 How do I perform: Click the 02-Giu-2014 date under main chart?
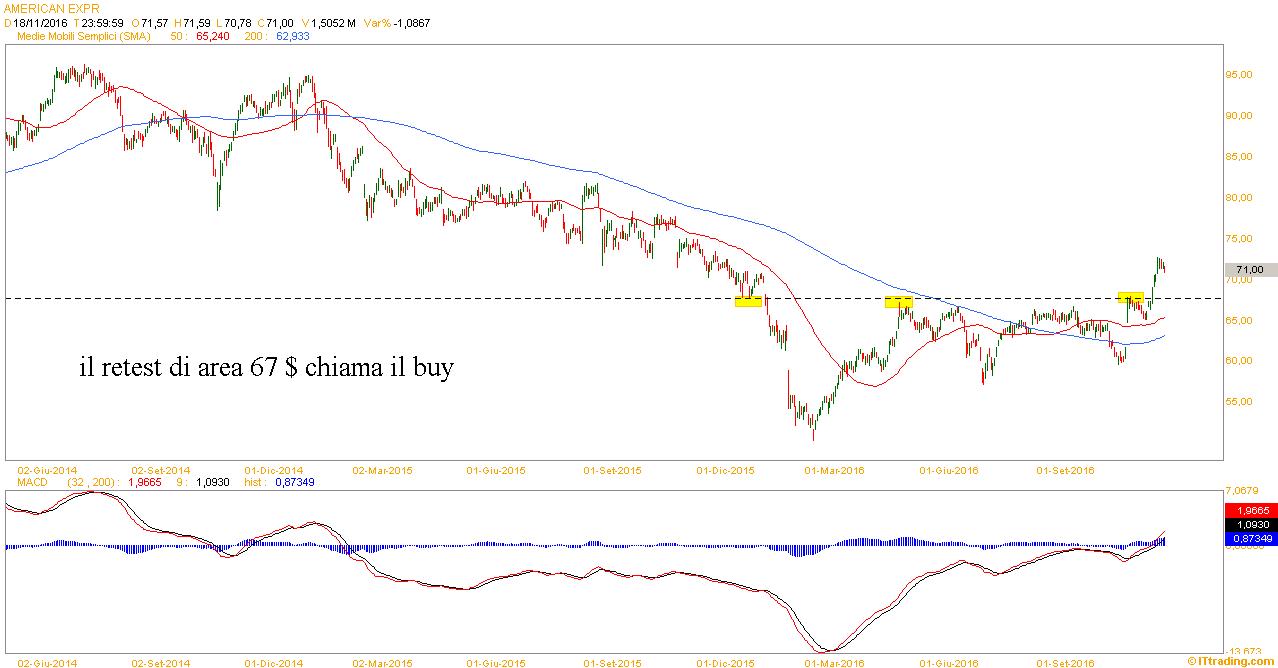coord(47,470)
